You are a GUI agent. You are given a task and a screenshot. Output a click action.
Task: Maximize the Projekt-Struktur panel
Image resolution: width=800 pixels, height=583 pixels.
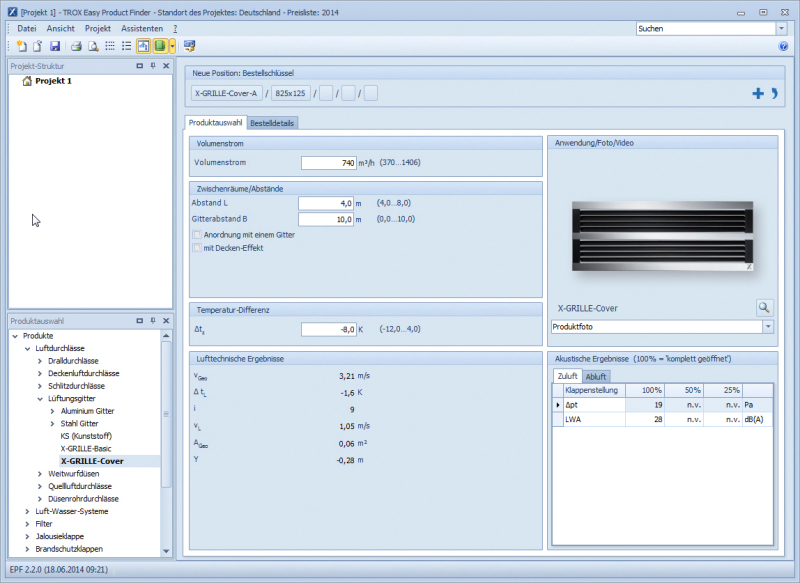coord(139,66)
